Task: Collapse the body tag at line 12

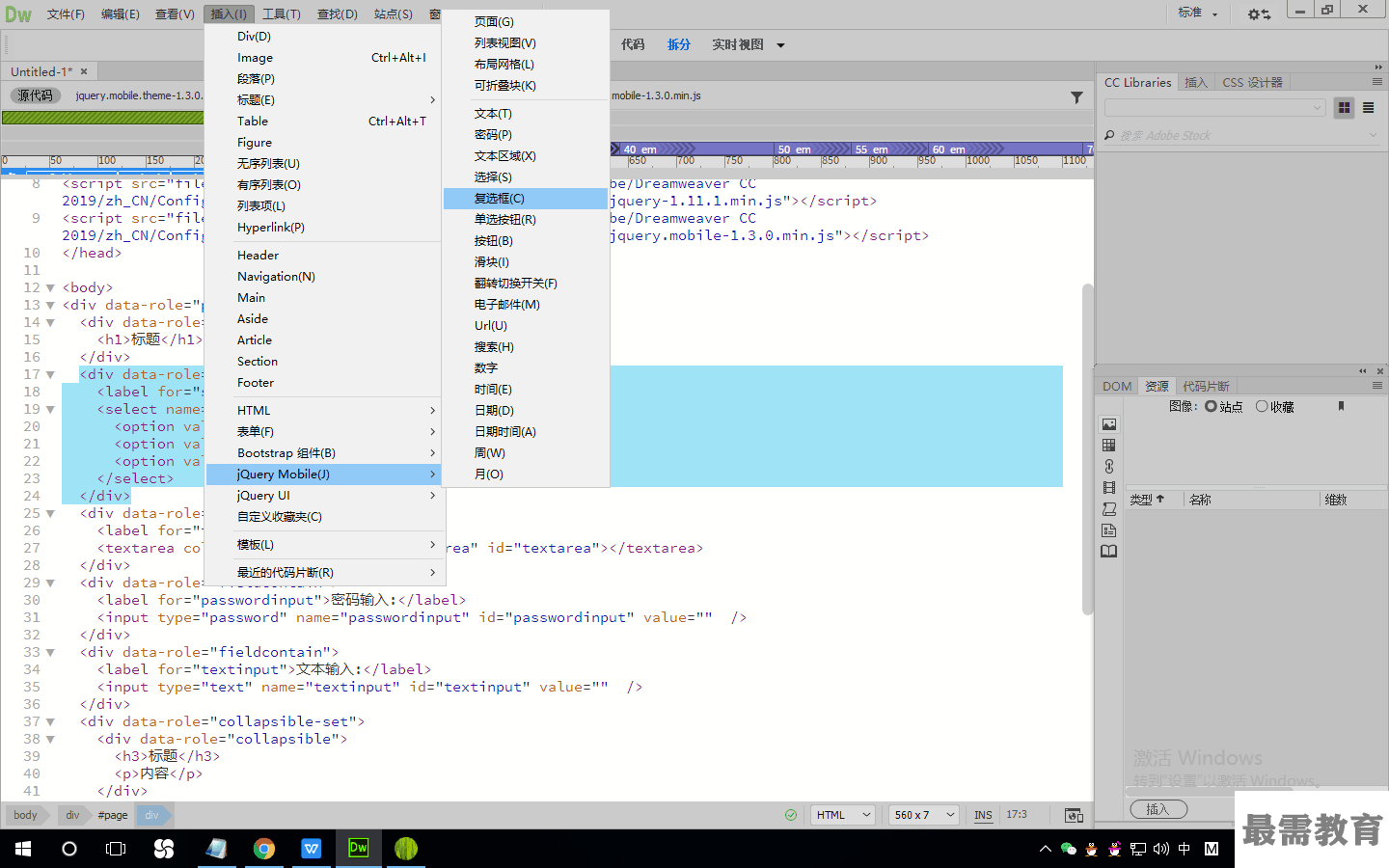Action: click(50, 288)
